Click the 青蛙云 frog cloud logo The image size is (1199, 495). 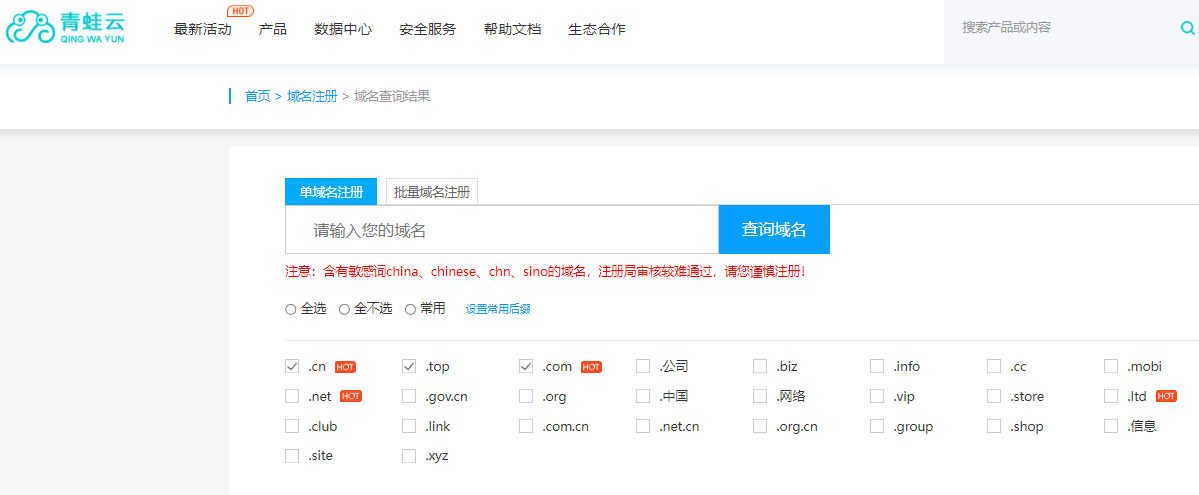(x=65, y=27)
